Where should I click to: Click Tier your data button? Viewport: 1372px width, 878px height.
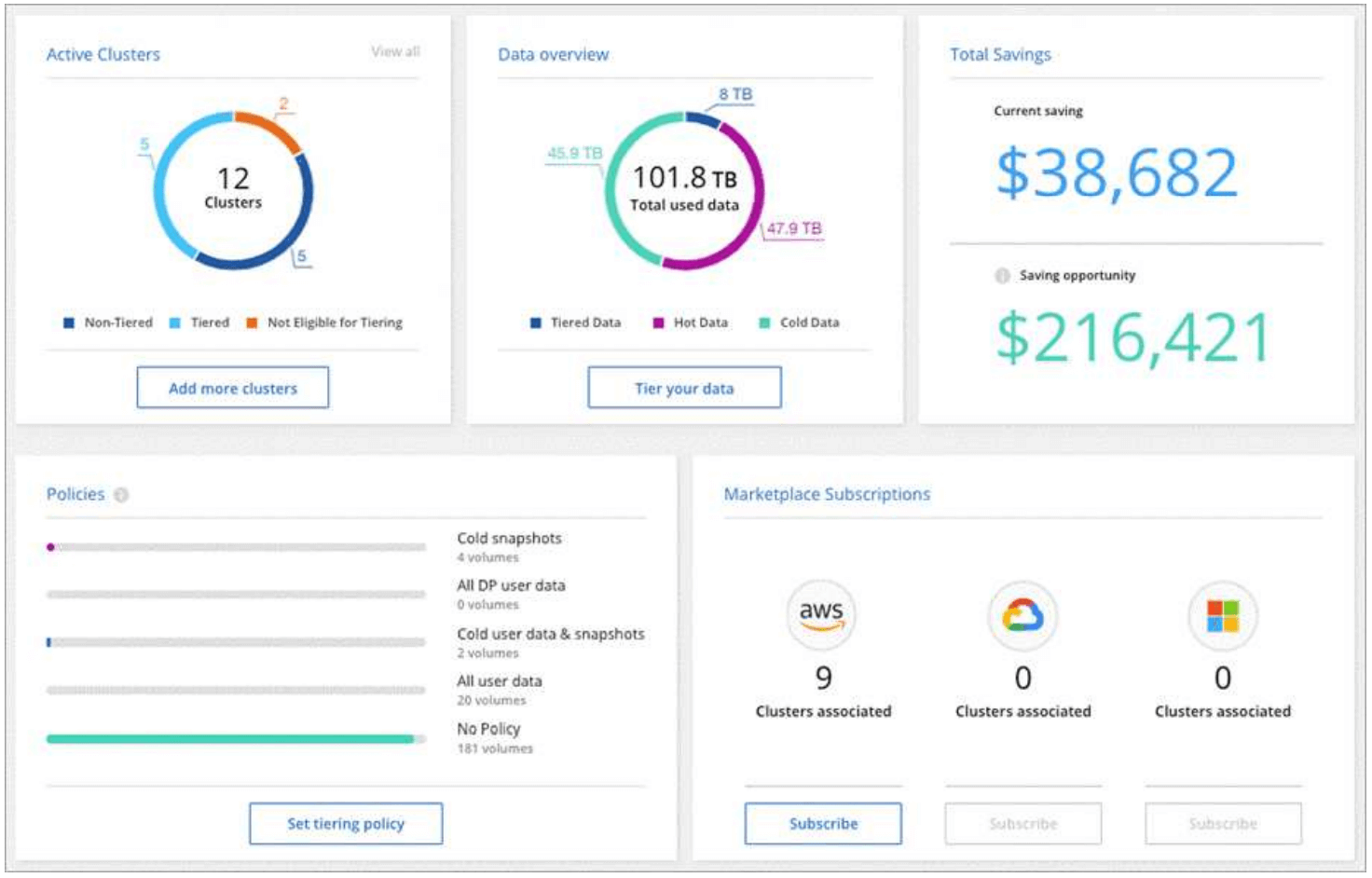click(x=684, y=388)
